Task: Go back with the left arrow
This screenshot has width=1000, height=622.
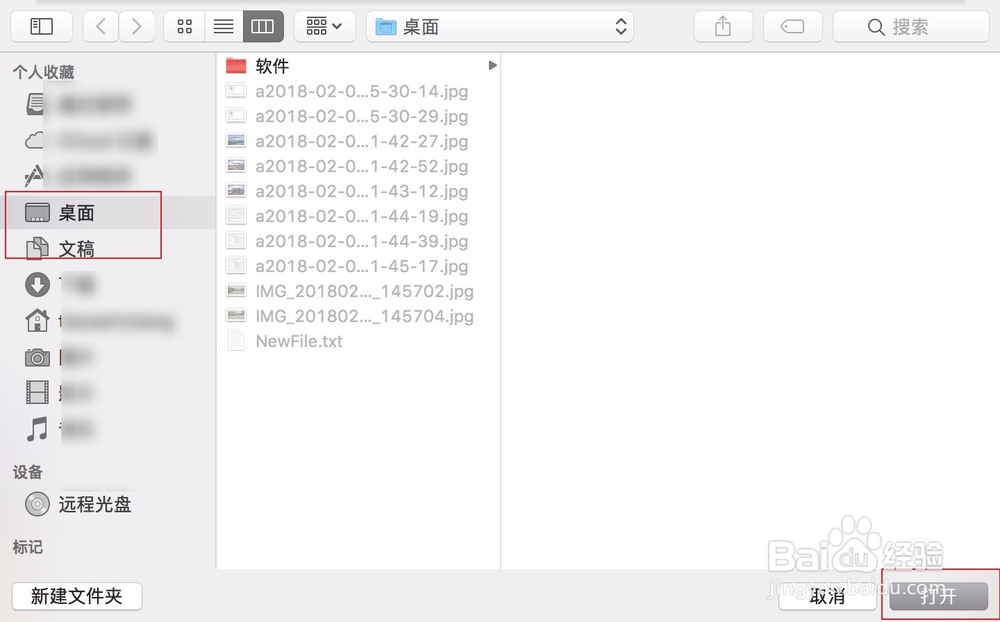Action: click(101, 26)
